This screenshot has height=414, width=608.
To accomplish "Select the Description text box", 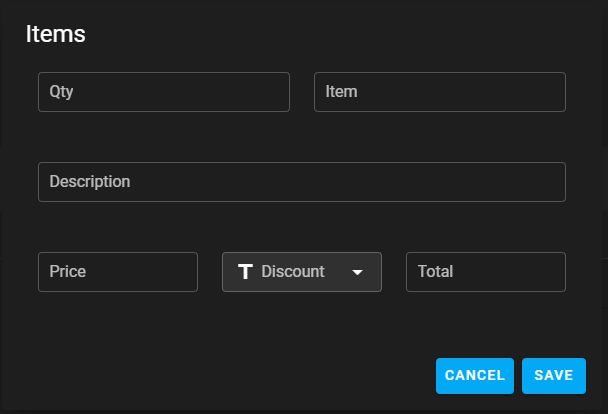I will [x=301, y=182].
